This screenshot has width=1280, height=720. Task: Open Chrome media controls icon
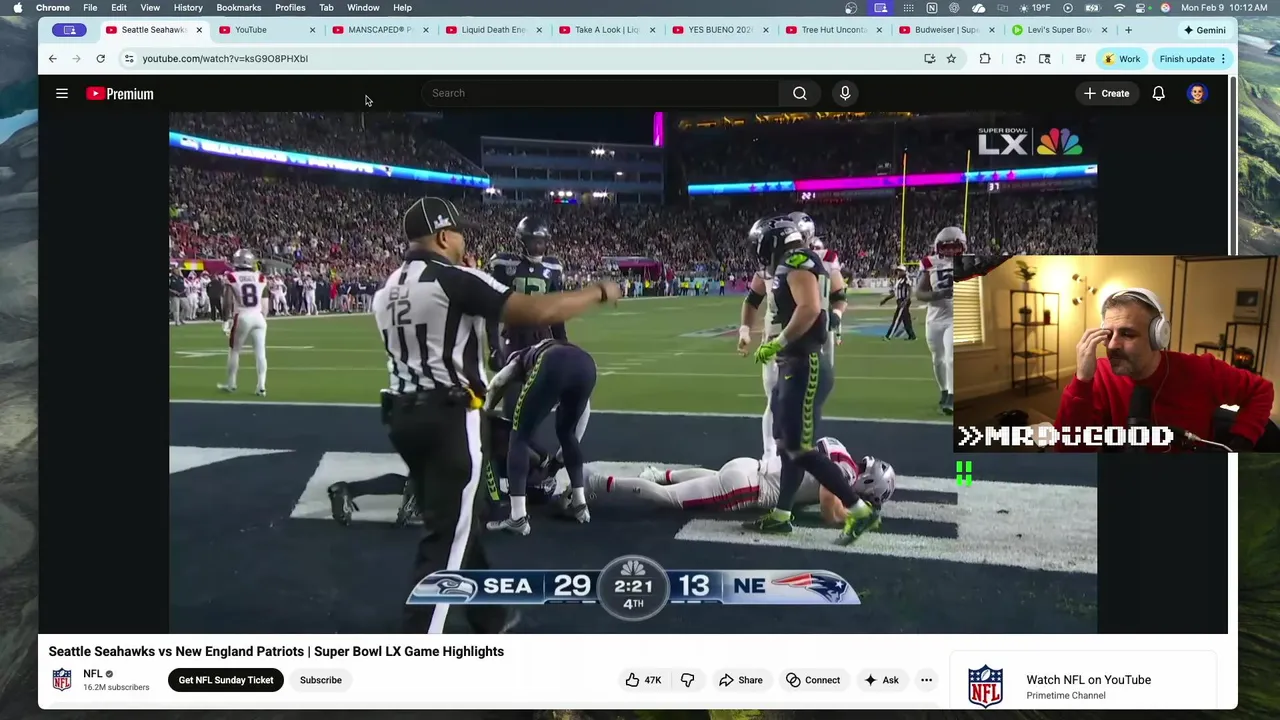(1080, 59)
